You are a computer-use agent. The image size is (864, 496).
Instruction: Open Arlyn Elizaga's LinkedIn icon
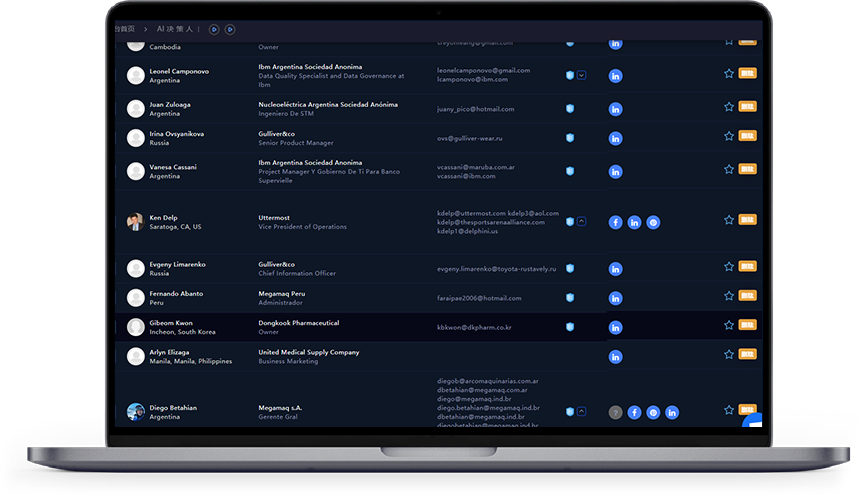tap(615, 357)
